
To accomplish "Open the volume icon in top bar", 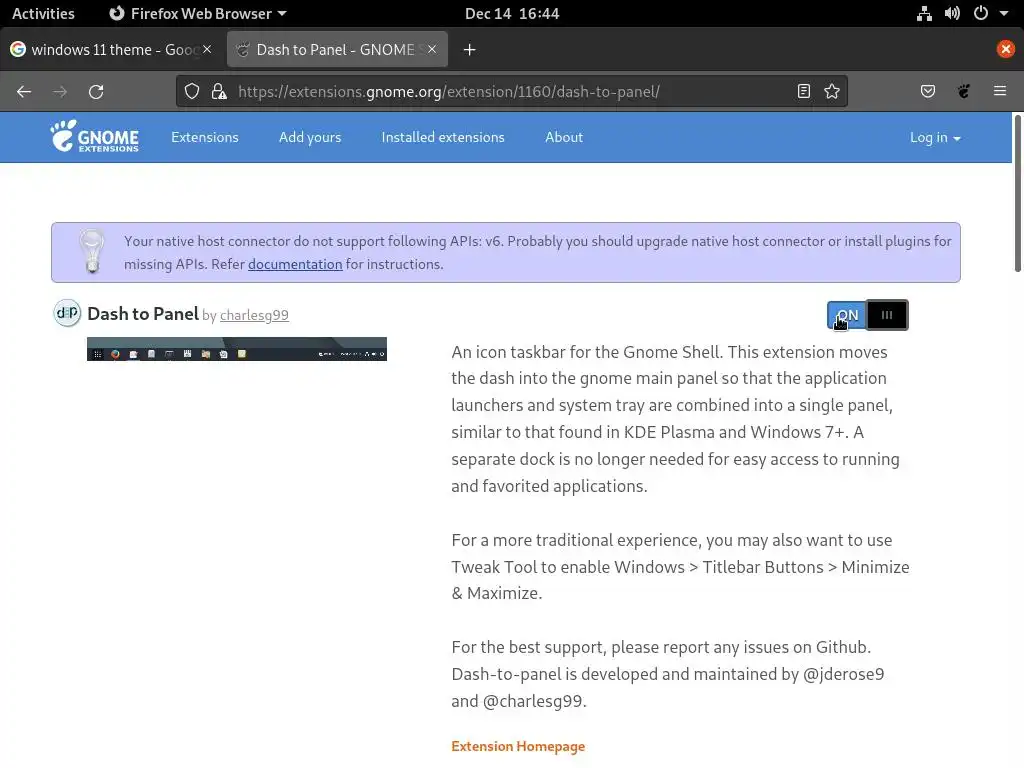I will pyautogui.click(x=952, y=13).
